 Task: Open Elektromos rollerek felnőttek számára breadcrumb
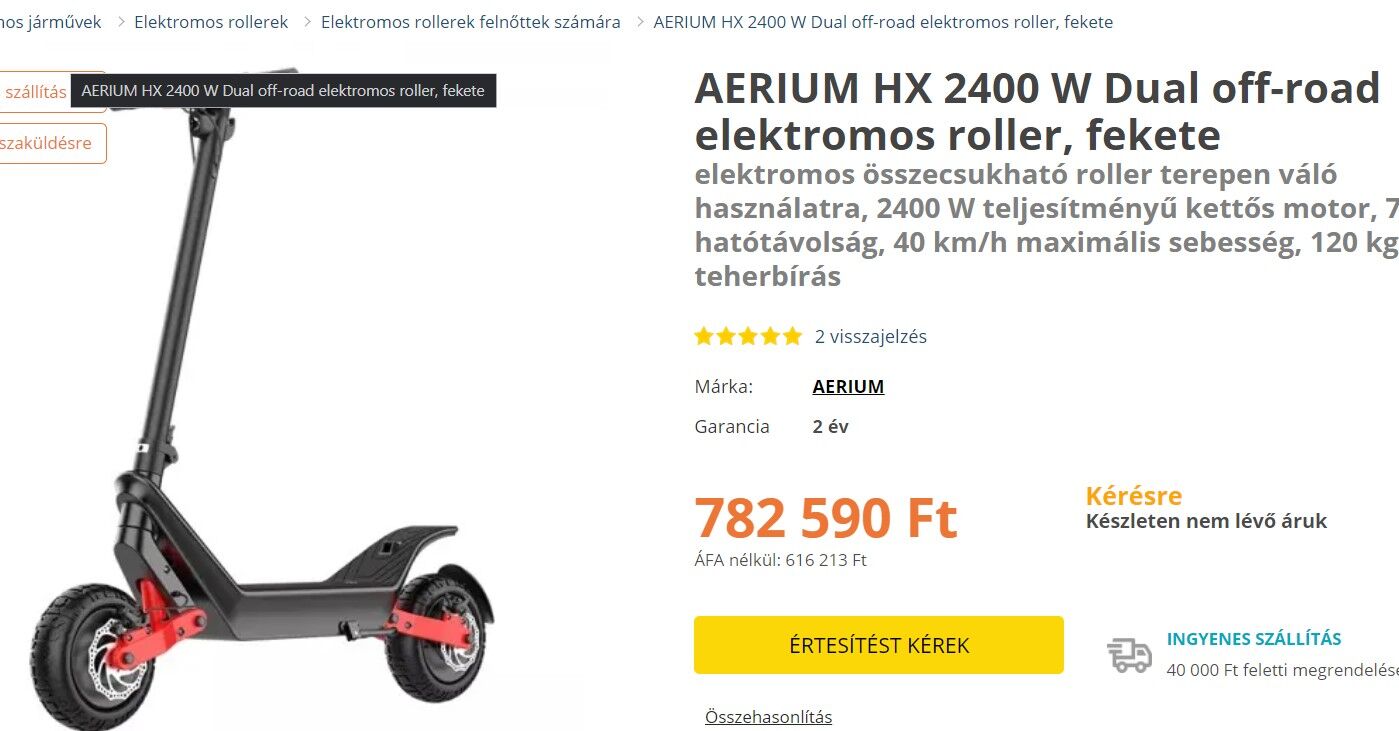pos(471,22)
